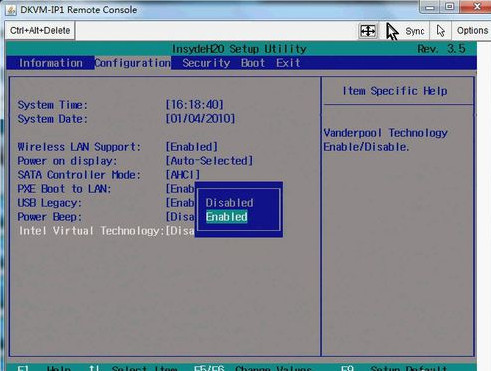Click the Java icon in the title bar
The width and height of the screenshot is (491, 371).
[11, 10]
